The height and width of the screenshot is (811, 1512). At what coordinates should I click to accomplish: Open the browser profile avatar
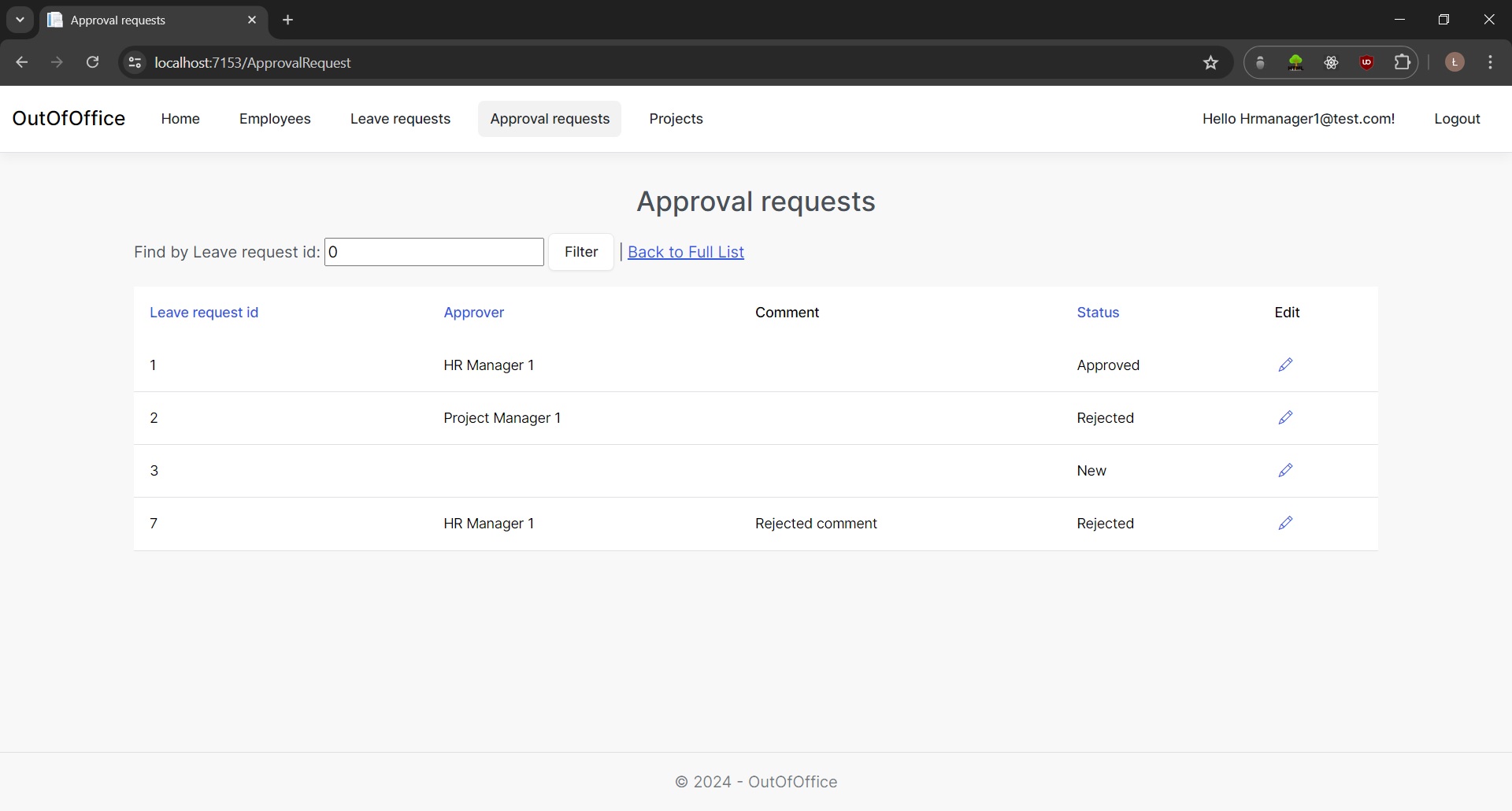click(x=1455, y=62)
